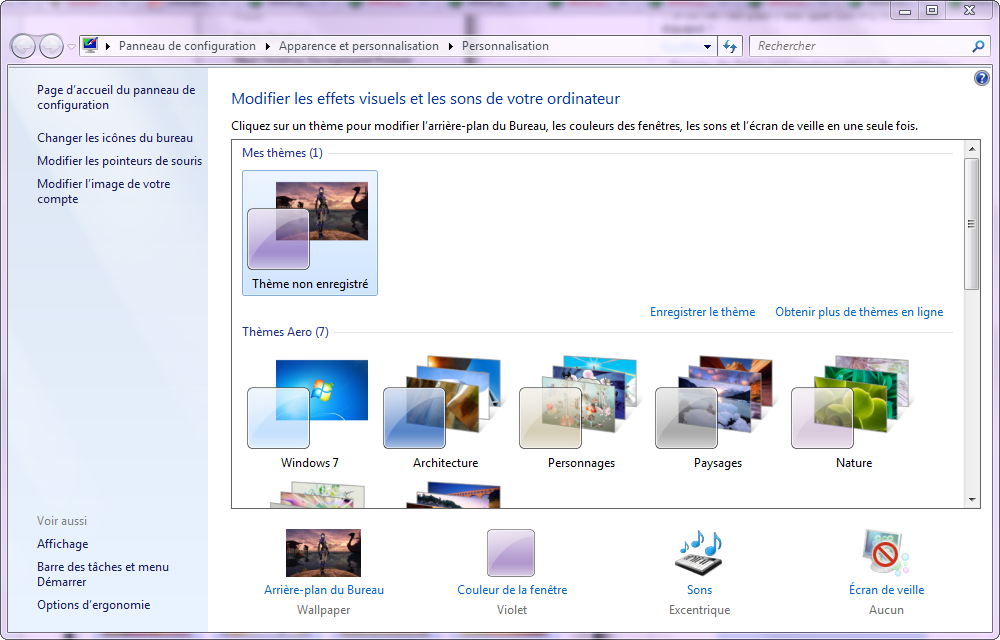Click 'Écran de veille' link
This screenshot has width=1000, height=640.
click(x=886, y=590)
